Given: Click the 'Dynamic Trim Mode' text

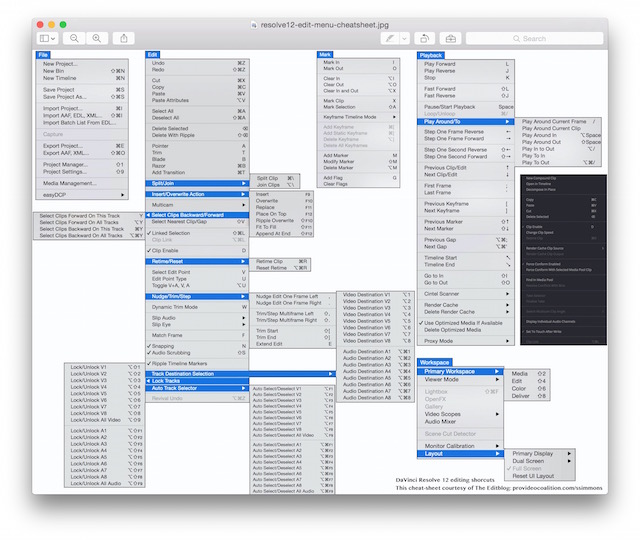Looking at the screenshot, I should tap(175, 307).
